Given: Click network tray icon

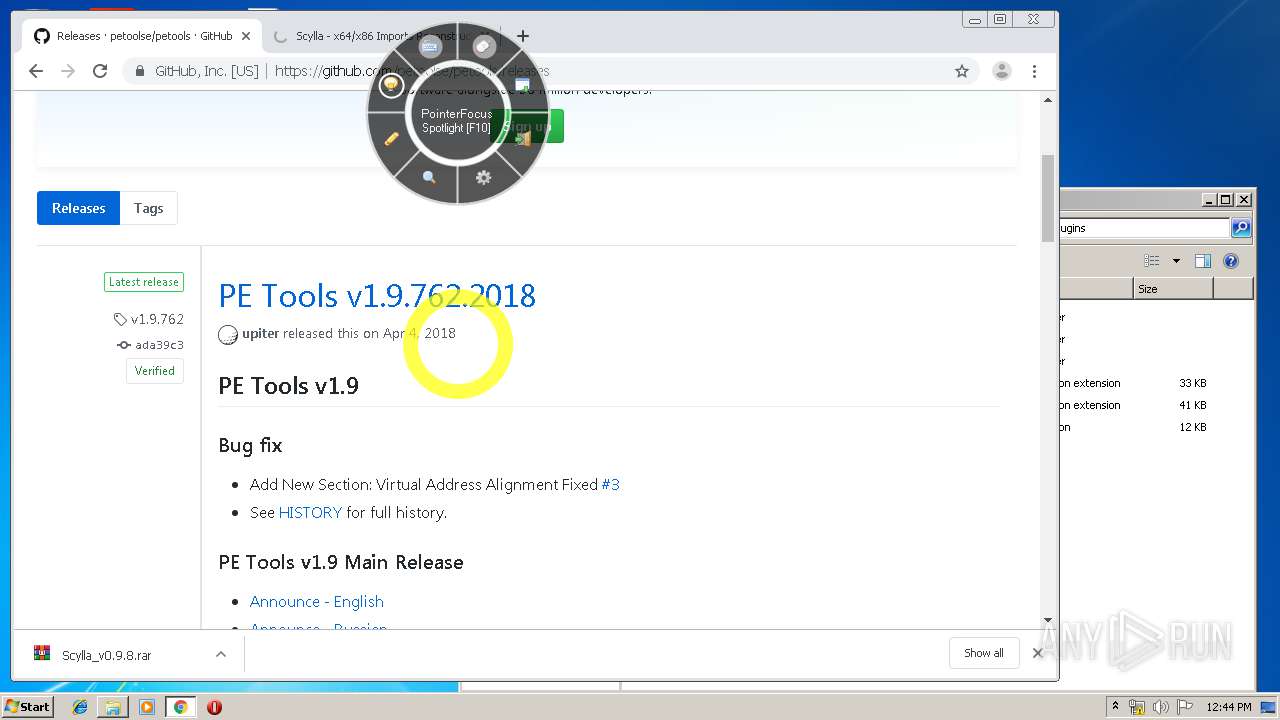Looking at the screenshot, I should [1137, 707].
